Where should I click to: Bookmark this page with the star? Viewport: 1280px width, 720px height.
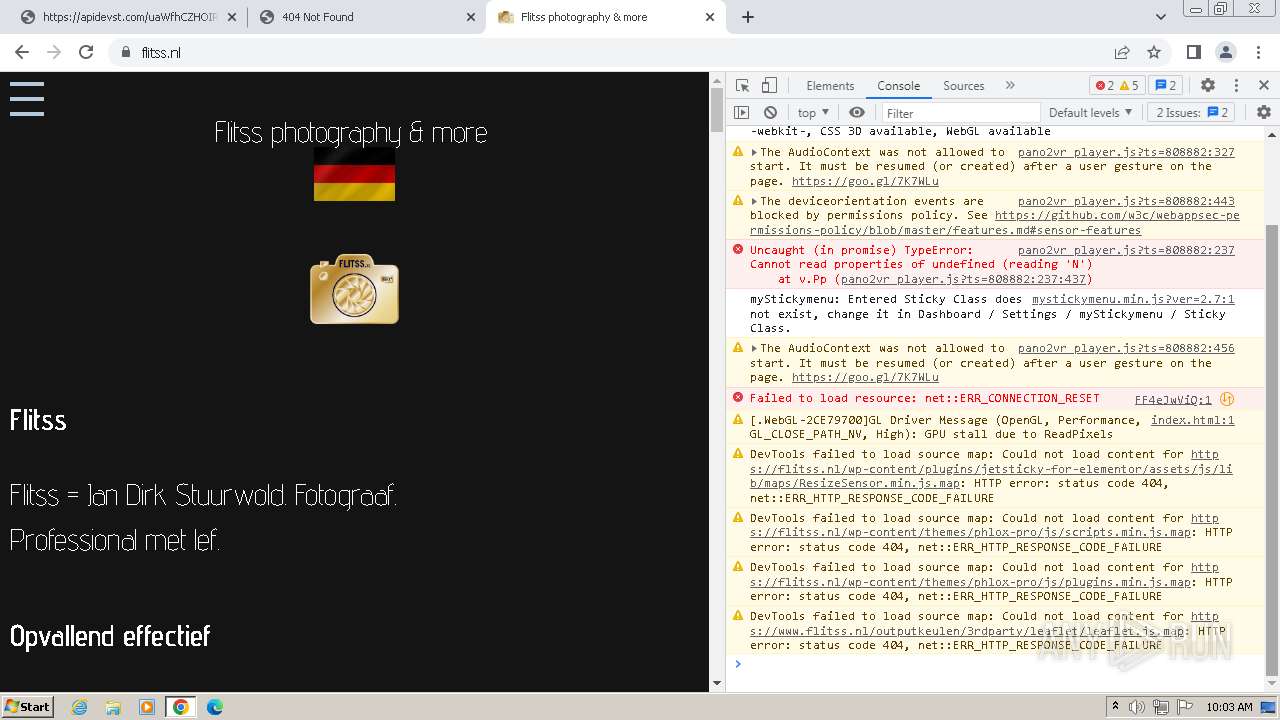point(1154,53)
